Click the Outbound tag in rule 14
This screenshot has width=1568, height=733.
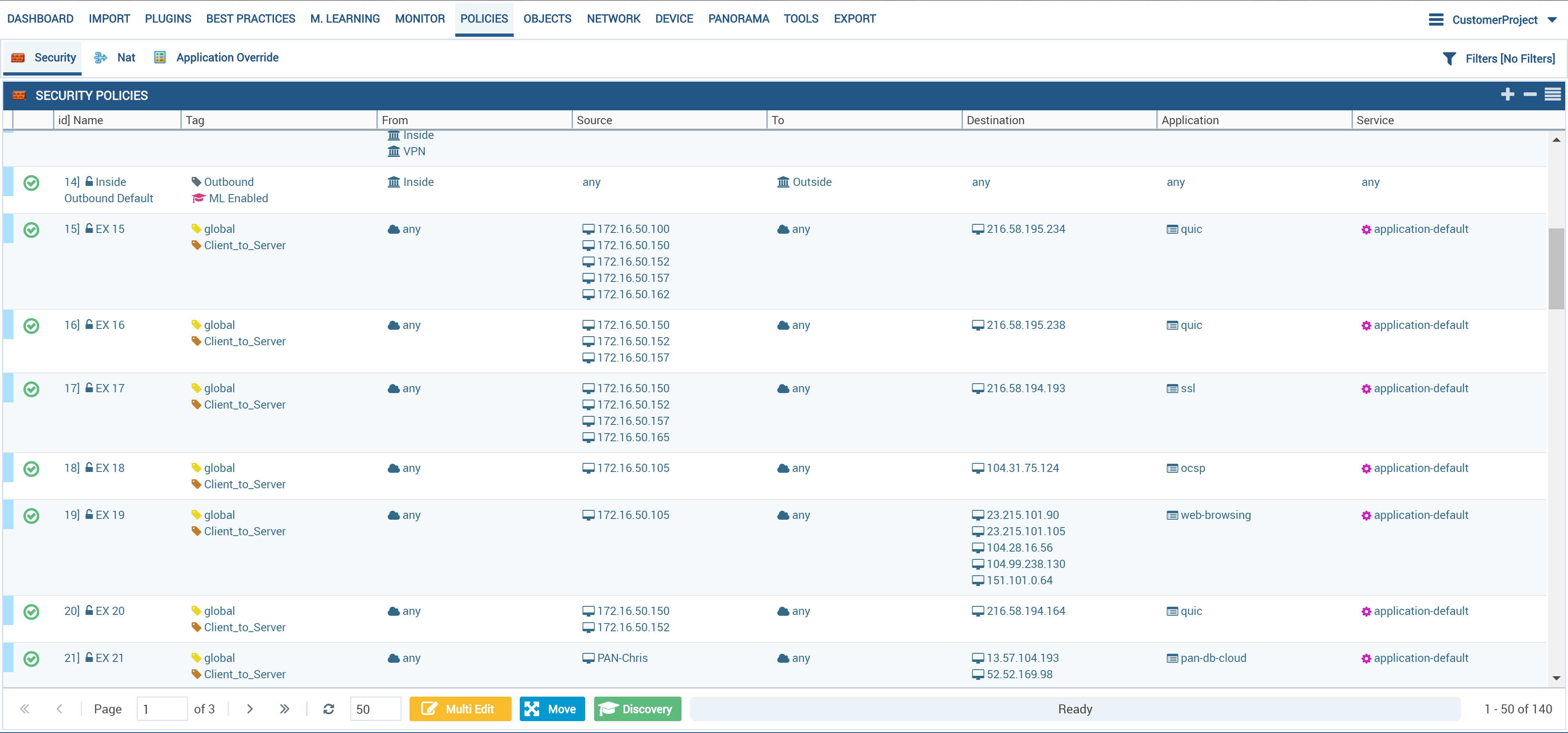coord(228,181)
